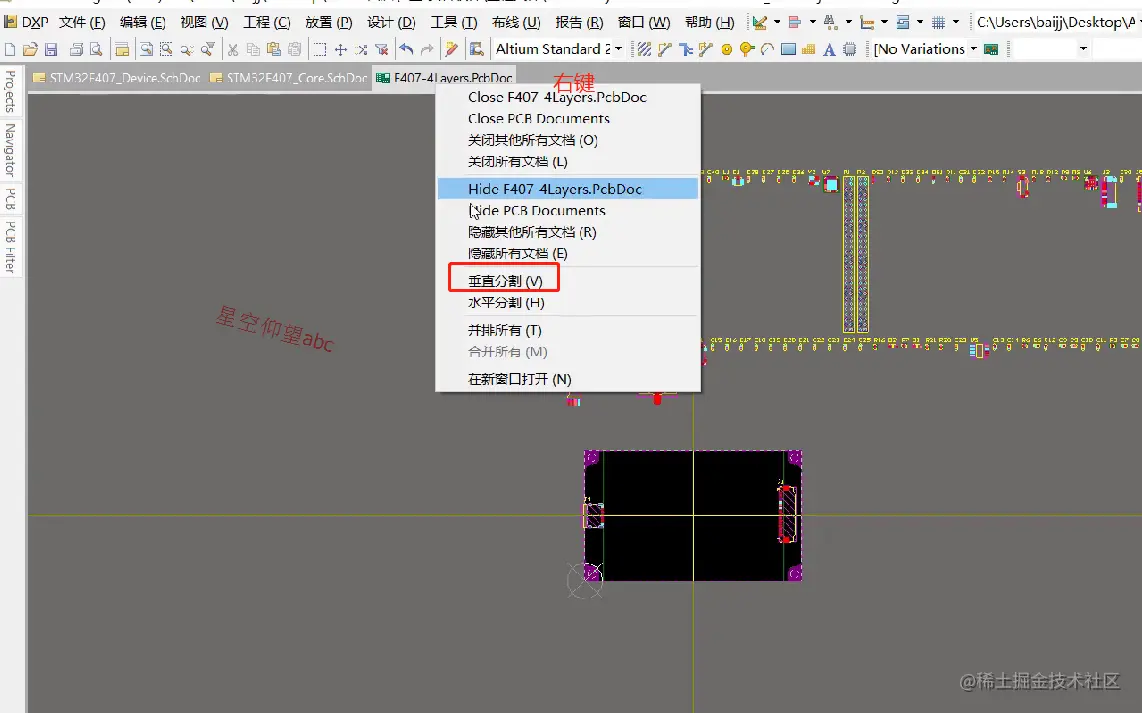This screenshot has height=713, width=1142.
Task: Click the New document icon
Action: click(x=9, y=50)
